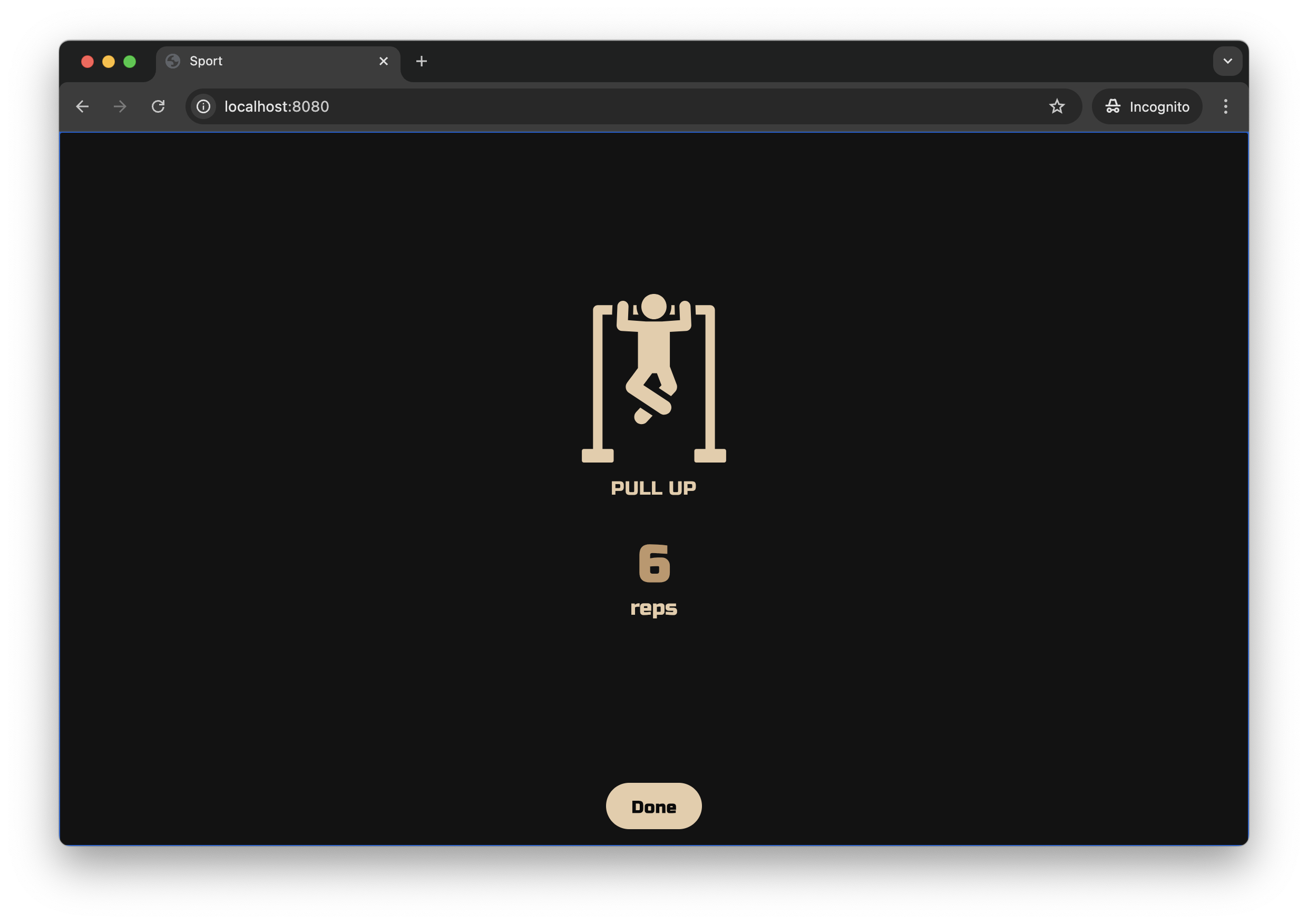Click the browser menu three-dot icon

(x=1225, y=106)
